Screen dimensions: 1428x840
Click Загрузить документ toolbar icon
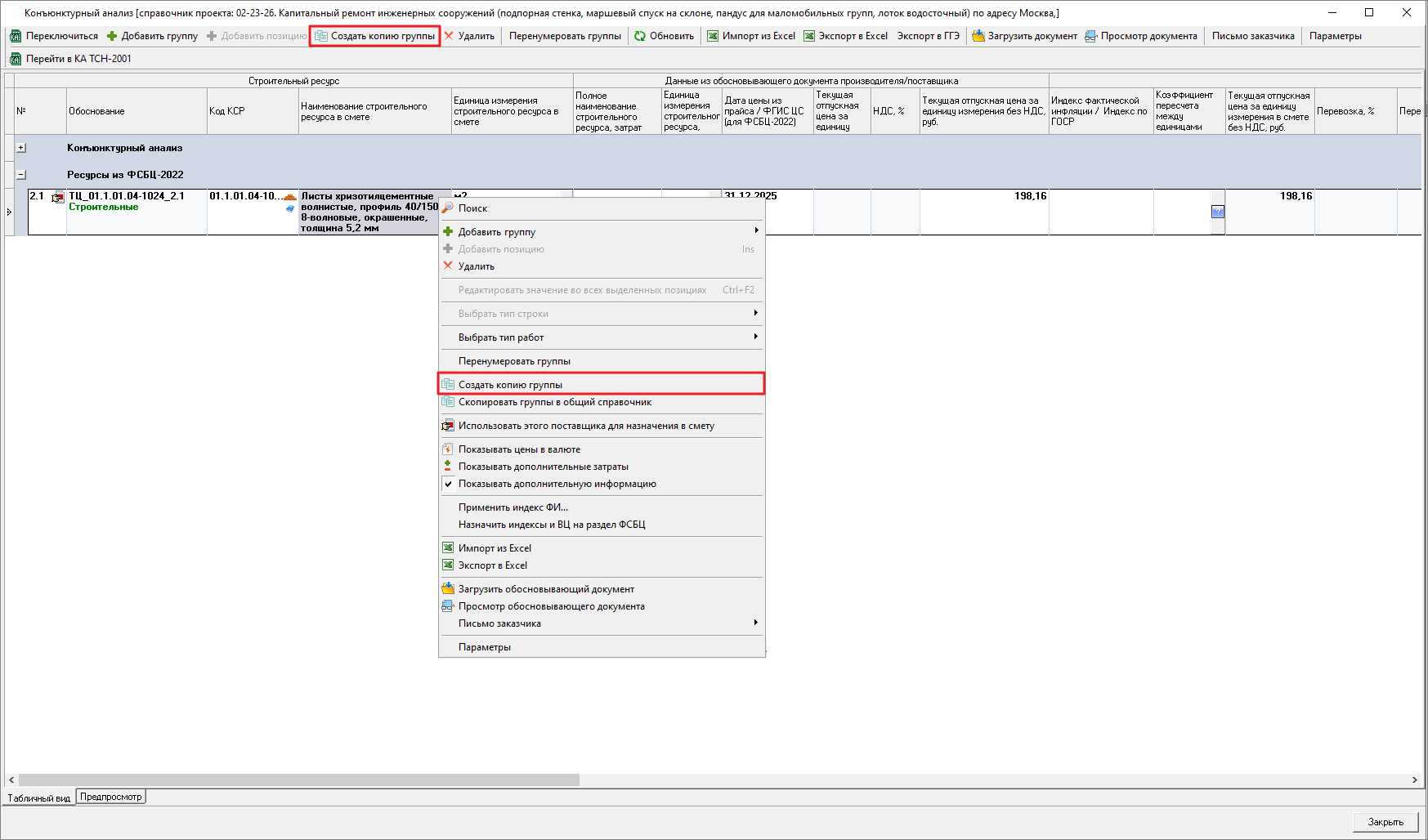point(978,36)
